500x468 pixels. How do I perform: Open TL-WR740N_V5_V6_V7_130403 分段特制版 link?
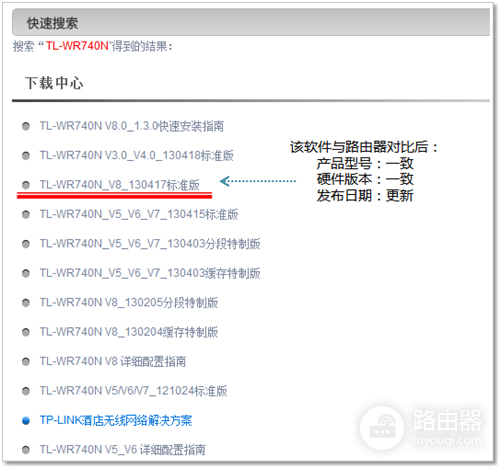[x=150, y=244]
